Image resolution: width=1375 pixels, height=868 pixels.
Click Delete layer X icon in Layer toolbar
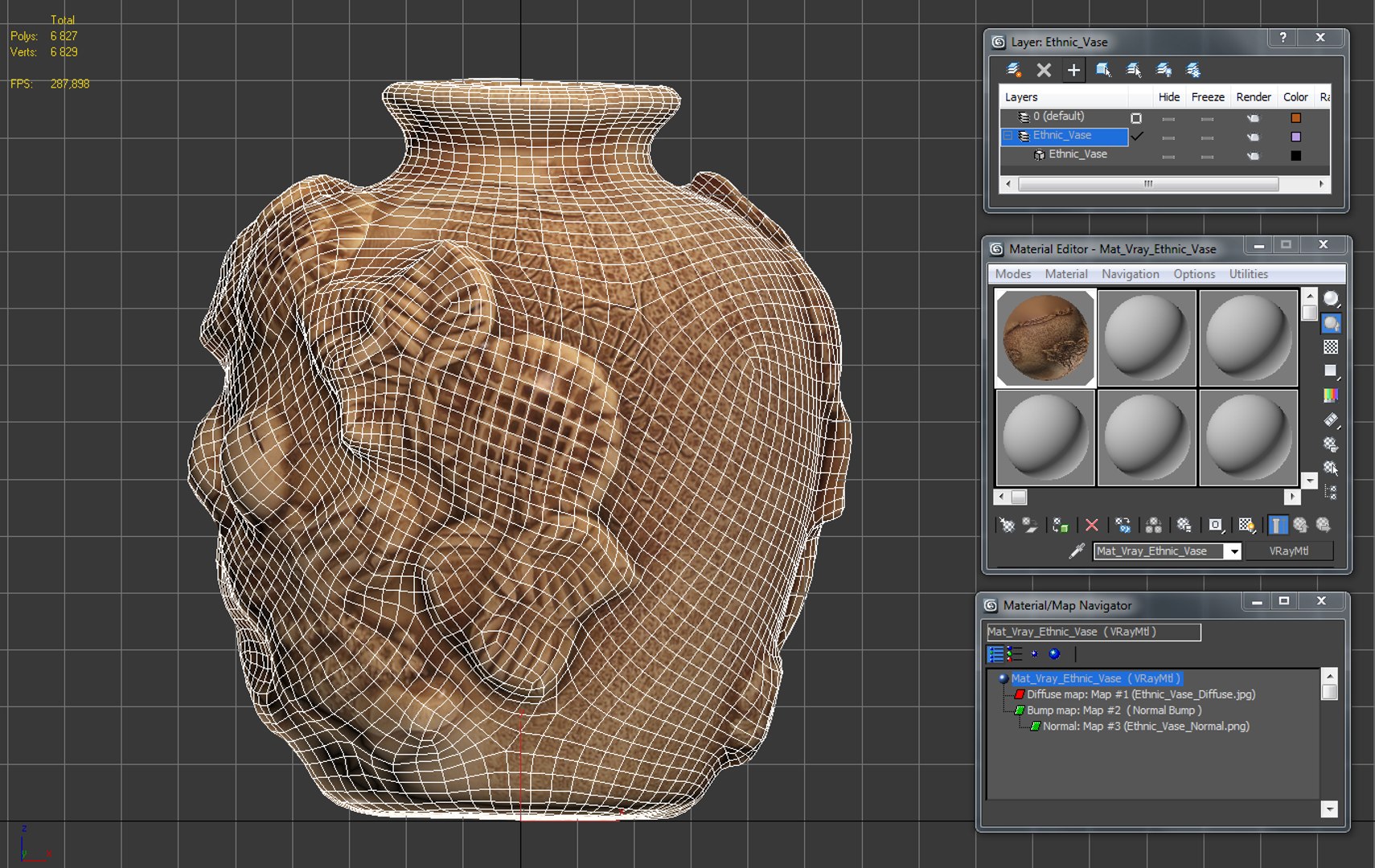(1044, 70)
